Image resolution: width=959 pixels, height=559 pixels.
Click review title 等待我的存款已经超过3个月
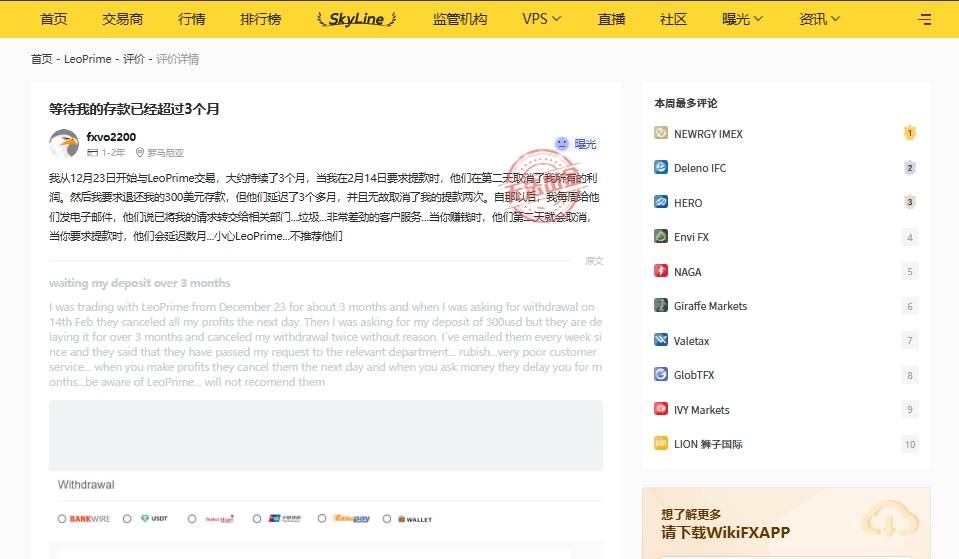tap(134, 109)
